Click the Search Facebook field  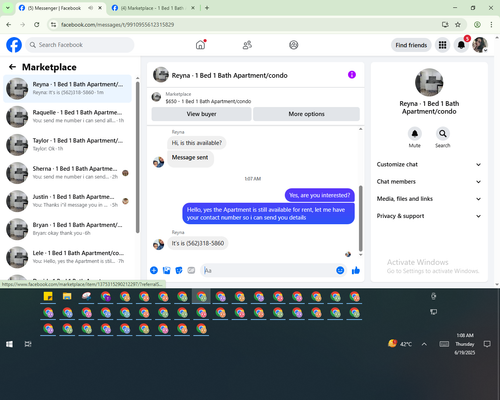(x=80, y=45)
